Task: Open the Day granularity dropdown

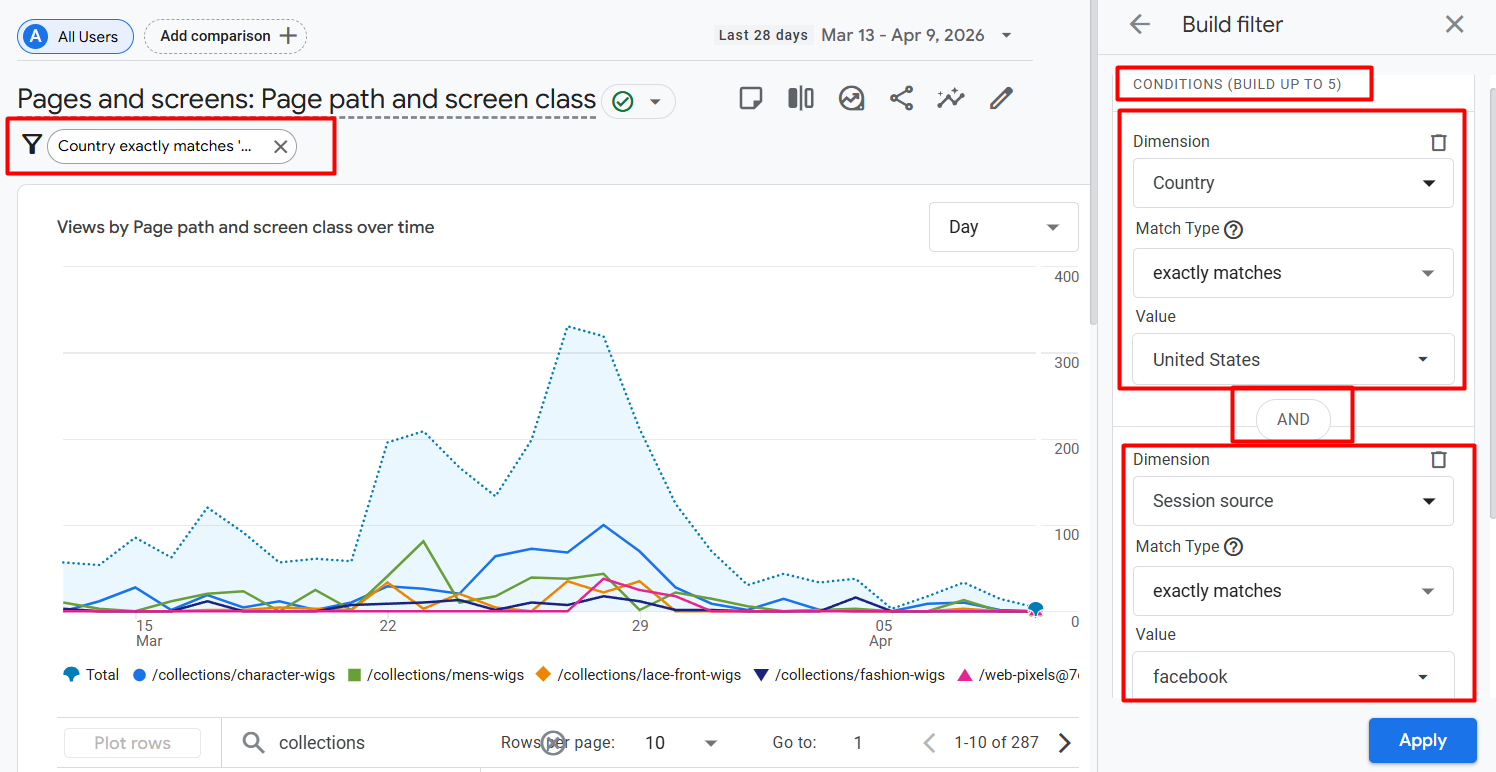Action: (x=1003, y=227)
